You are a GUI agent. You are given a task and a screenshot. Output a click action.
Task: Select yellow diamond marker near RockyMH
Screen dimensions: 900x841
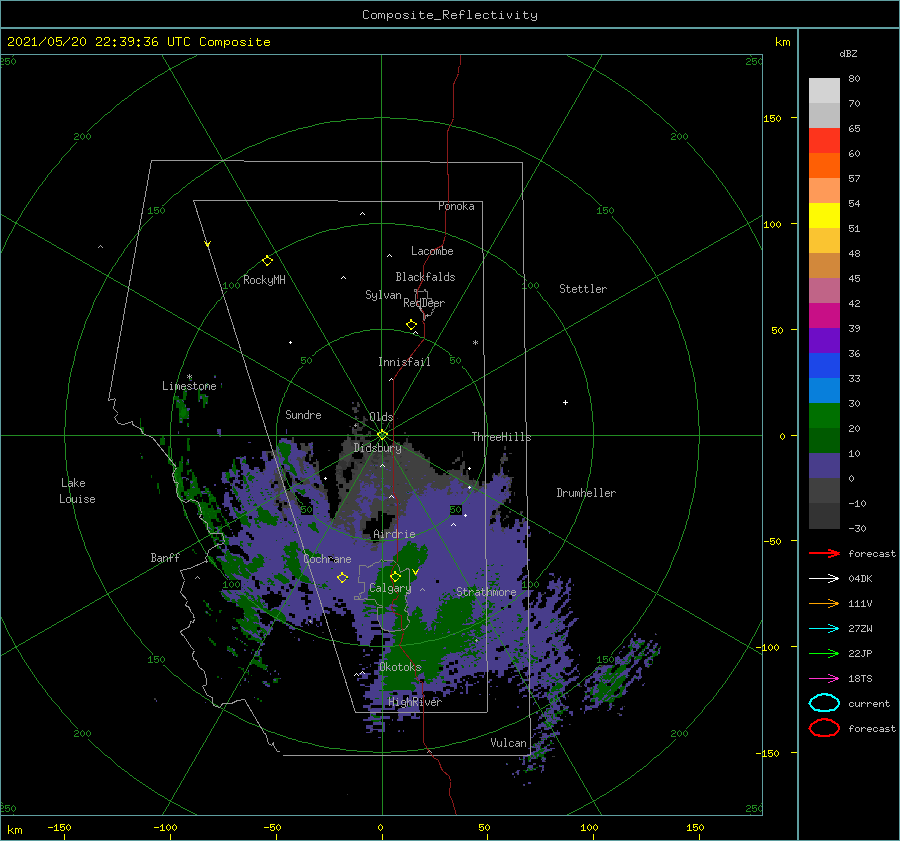click(x=267, y=261)
